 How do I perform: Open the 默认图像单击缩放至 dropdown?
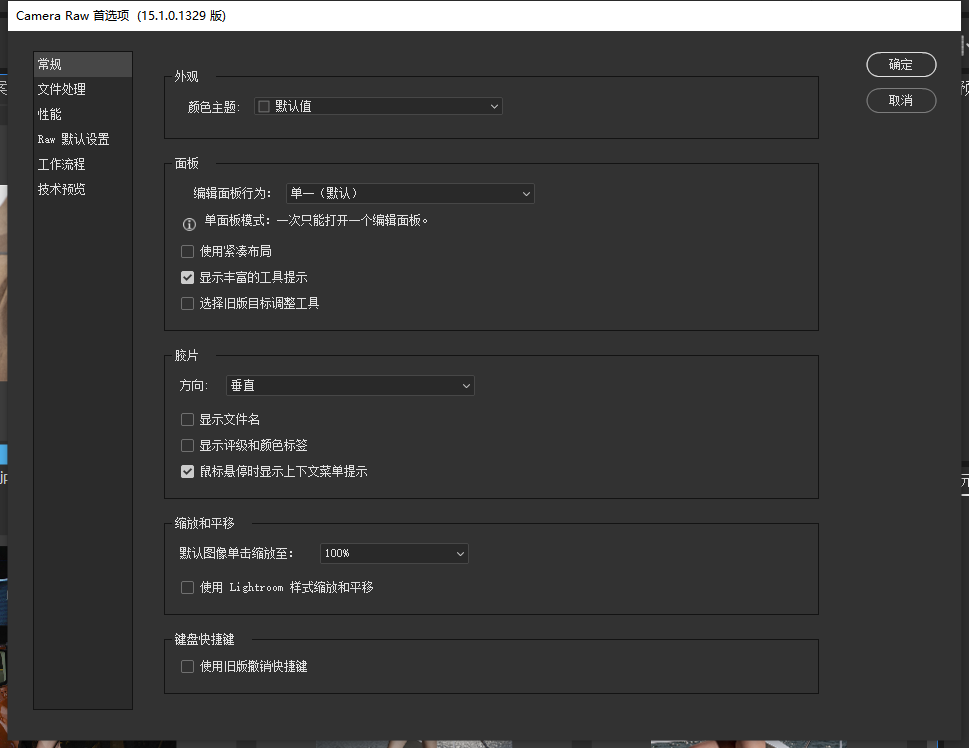[394, 553]
